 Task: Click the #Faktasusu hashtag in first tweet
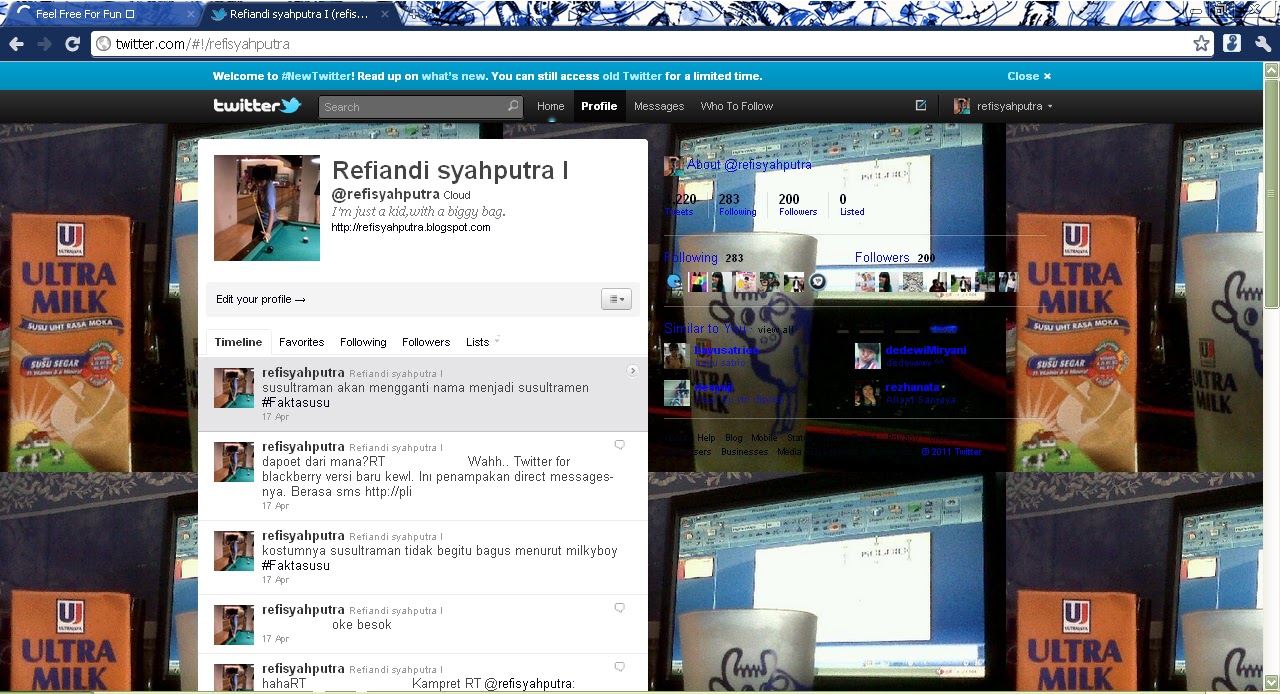tap(296, 403)
